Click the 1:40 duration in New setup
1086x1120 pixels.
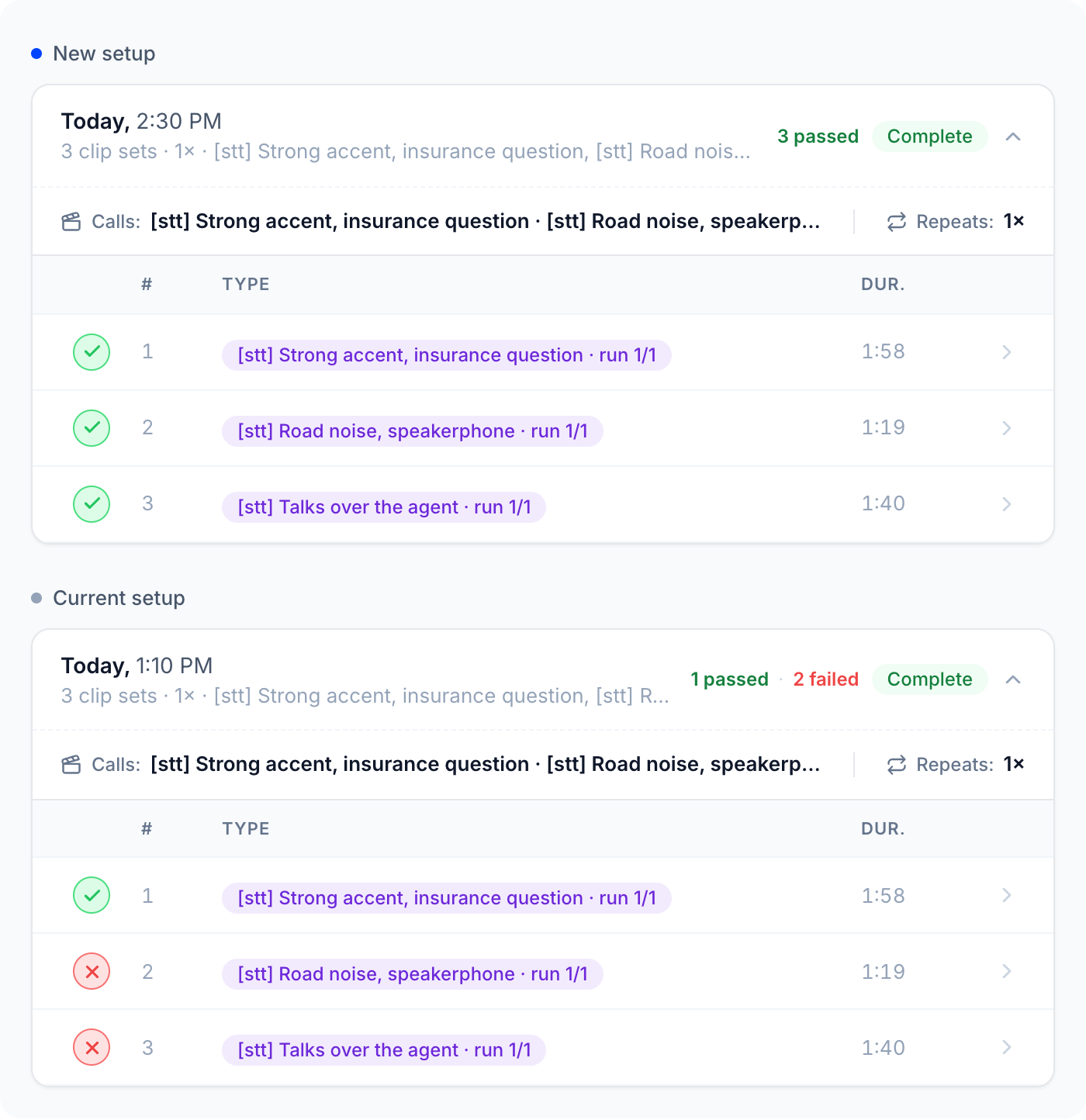(x=884, y=503)
